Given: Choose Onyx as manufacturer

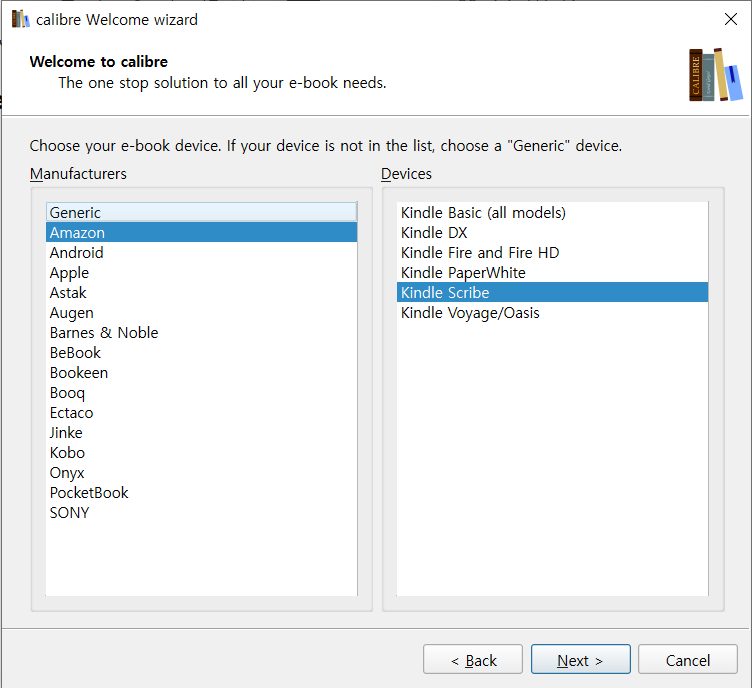Looking at the screenshot, I should pyautogui.click(x=201, y=473).
